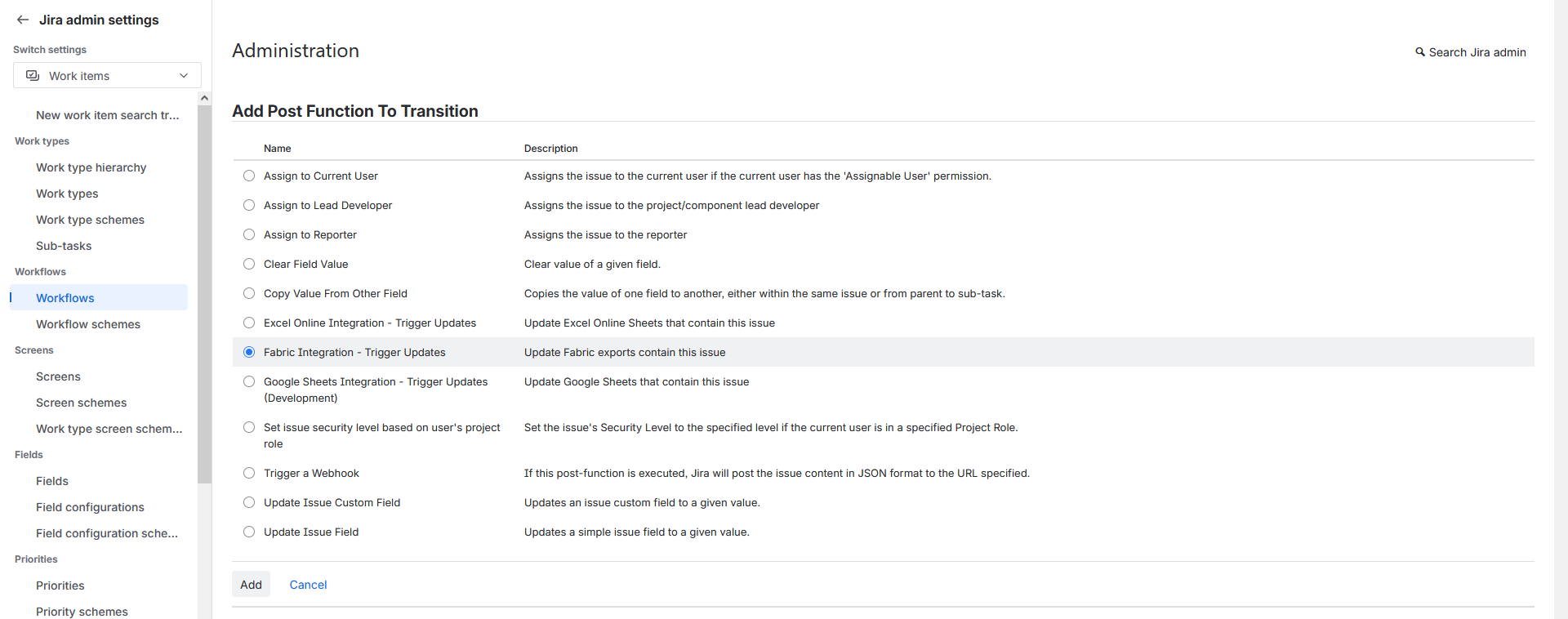Viewport: 1568px width, 619px height.
Task: Open the Switch settings dropdown chevron
Action: tap(184, 76)
